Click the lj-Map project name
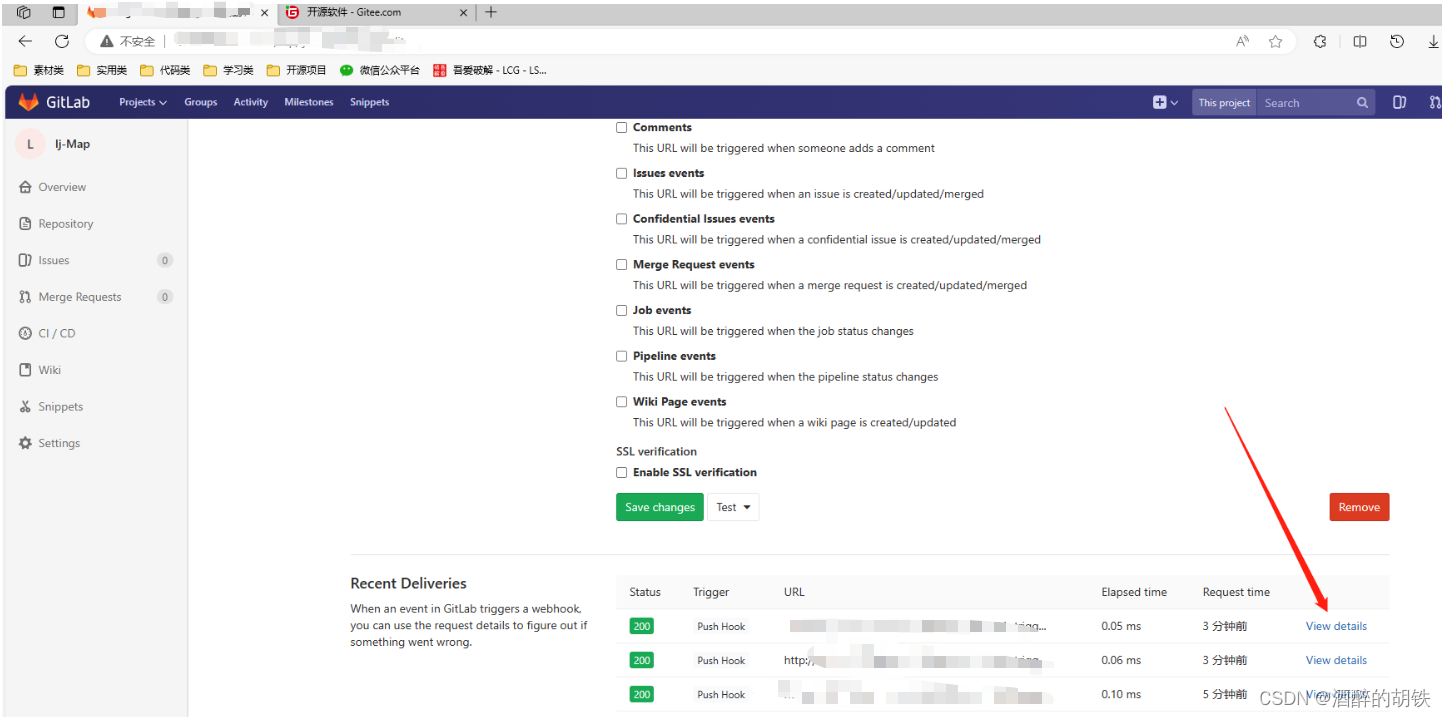1446x717 pixels. (x=72, y=144)
